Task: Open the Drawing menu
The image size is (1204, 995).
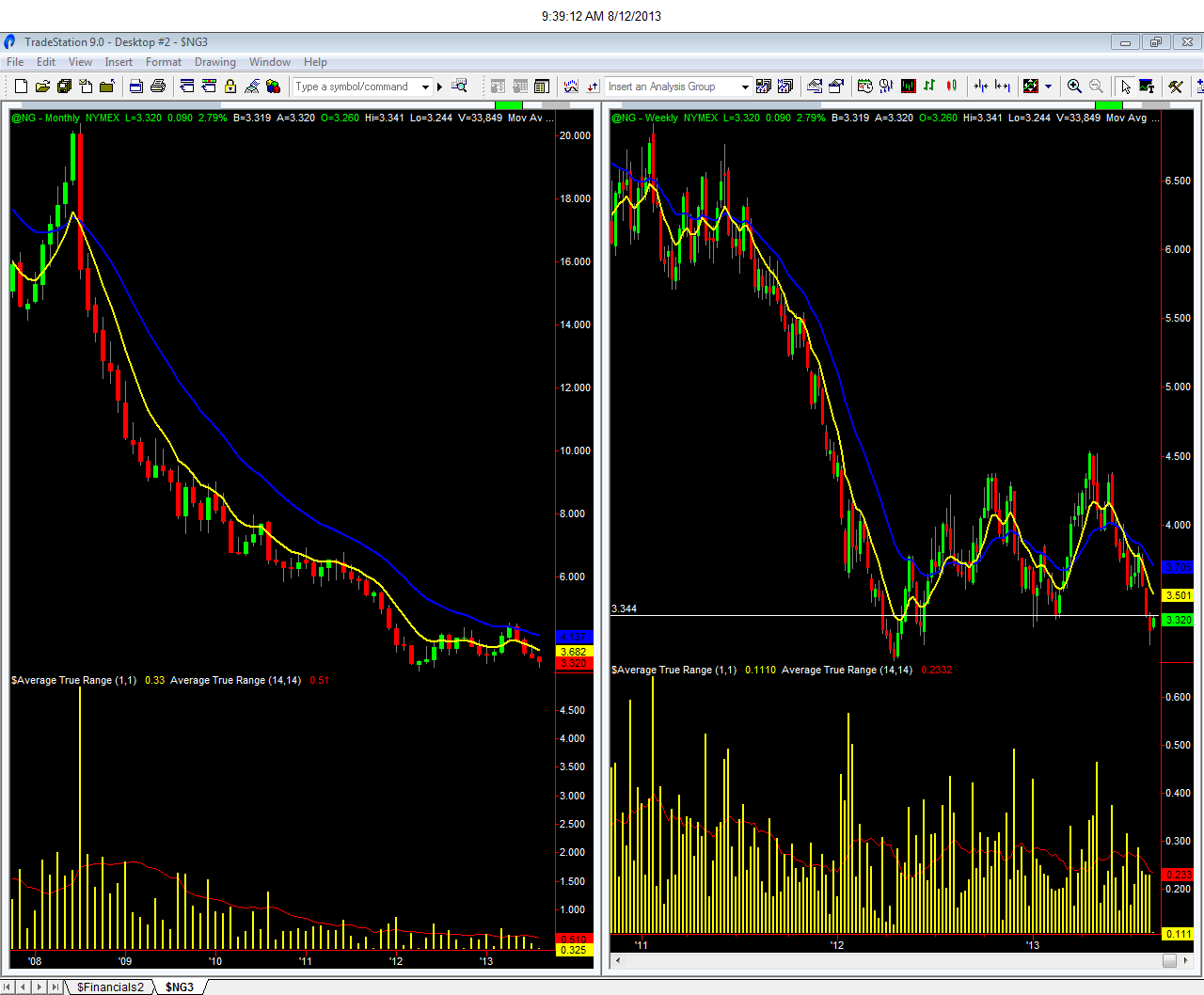Action: [215, 62]
